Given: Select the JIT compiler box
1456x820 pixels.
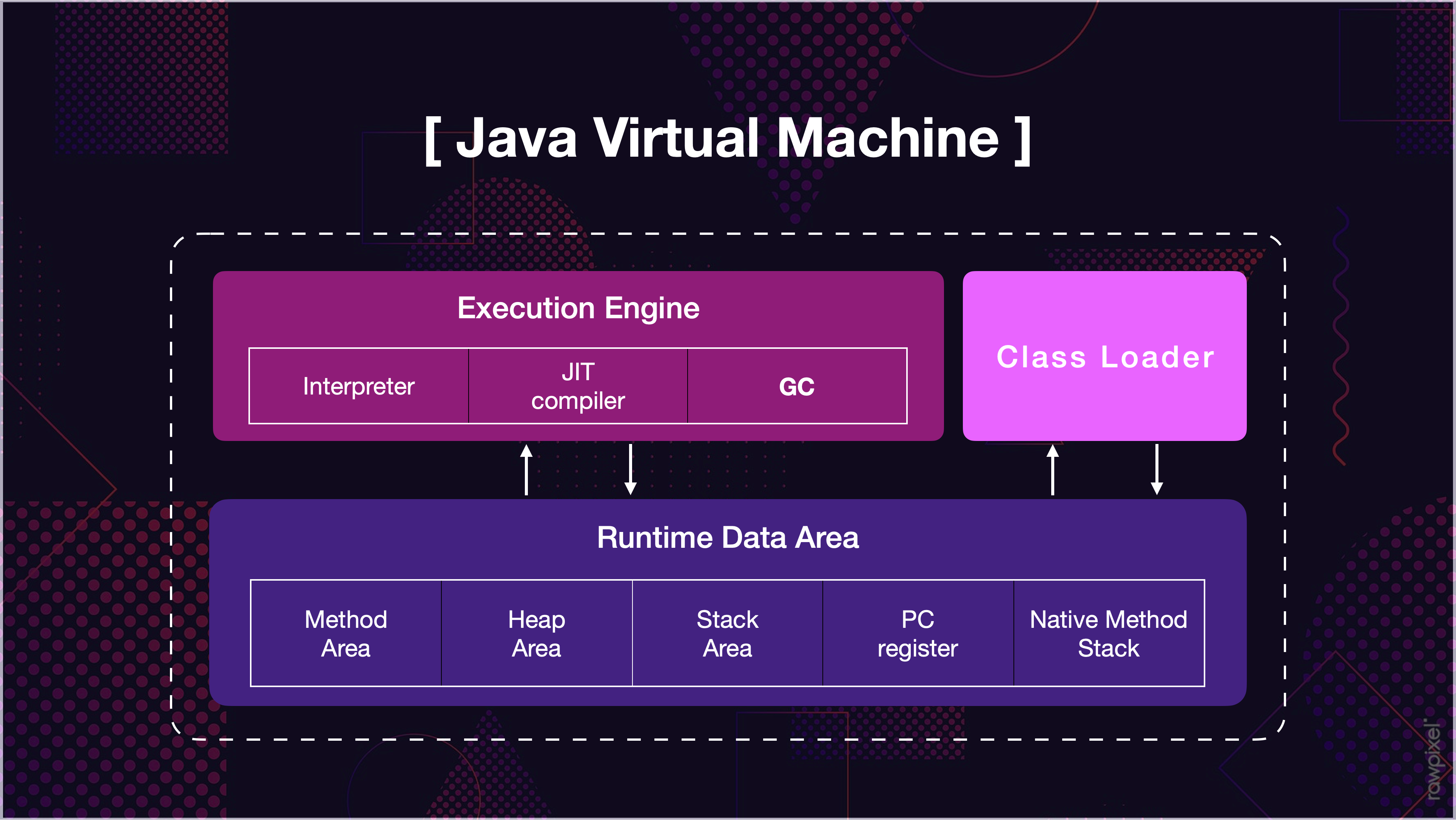Looking at the screenshot, I should (578, 386).
